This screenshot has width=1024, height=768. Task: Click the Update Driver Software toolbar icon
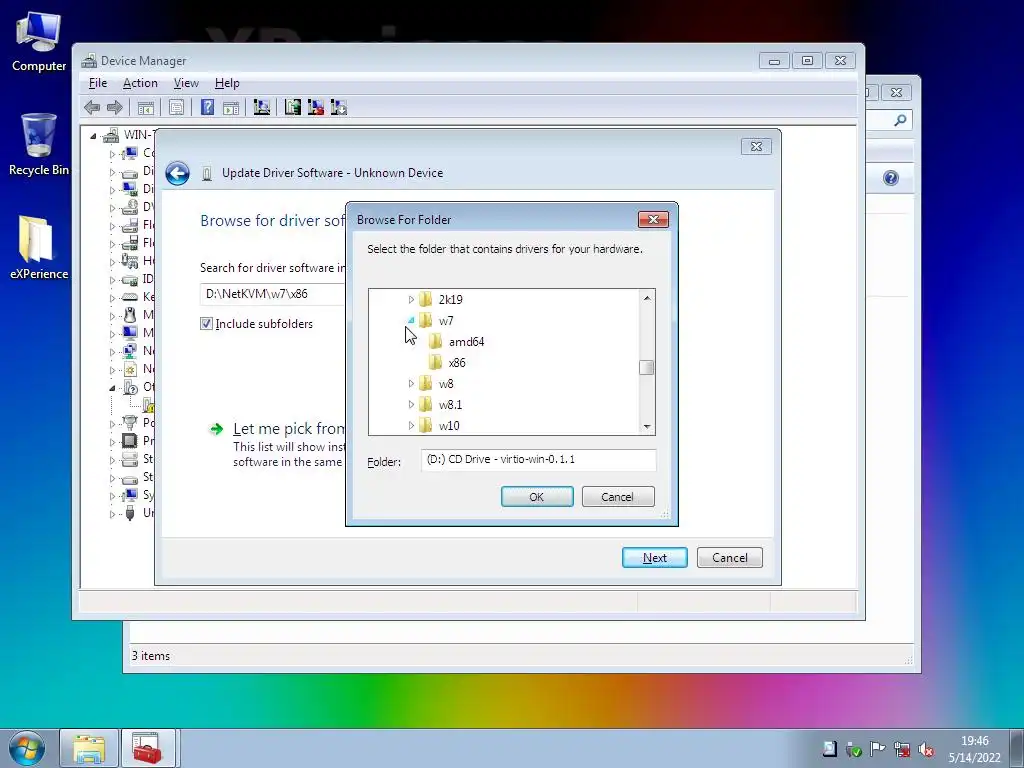pyautogui.click(x=293, y=107)
